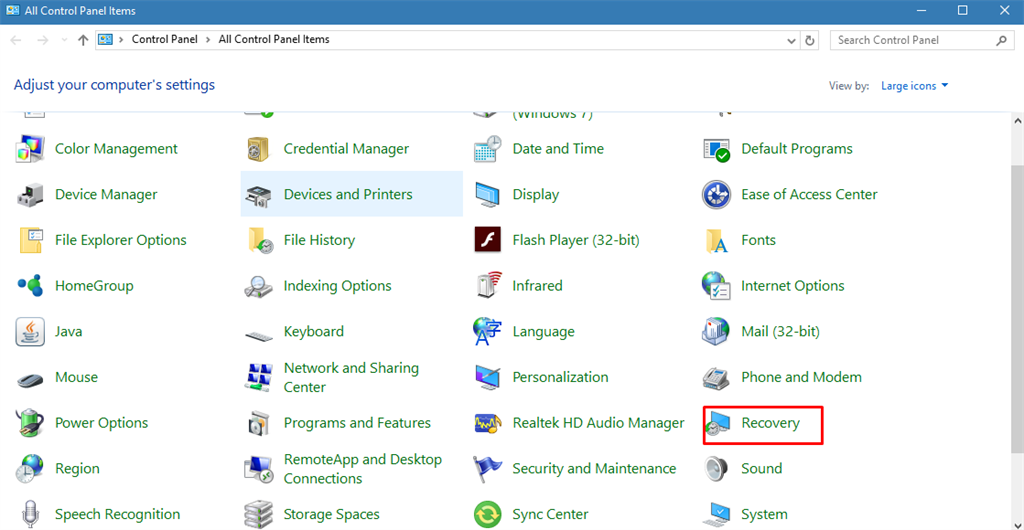1024x530 pixels.
Task: Open the Color Management icon
Action: (30, 149)
